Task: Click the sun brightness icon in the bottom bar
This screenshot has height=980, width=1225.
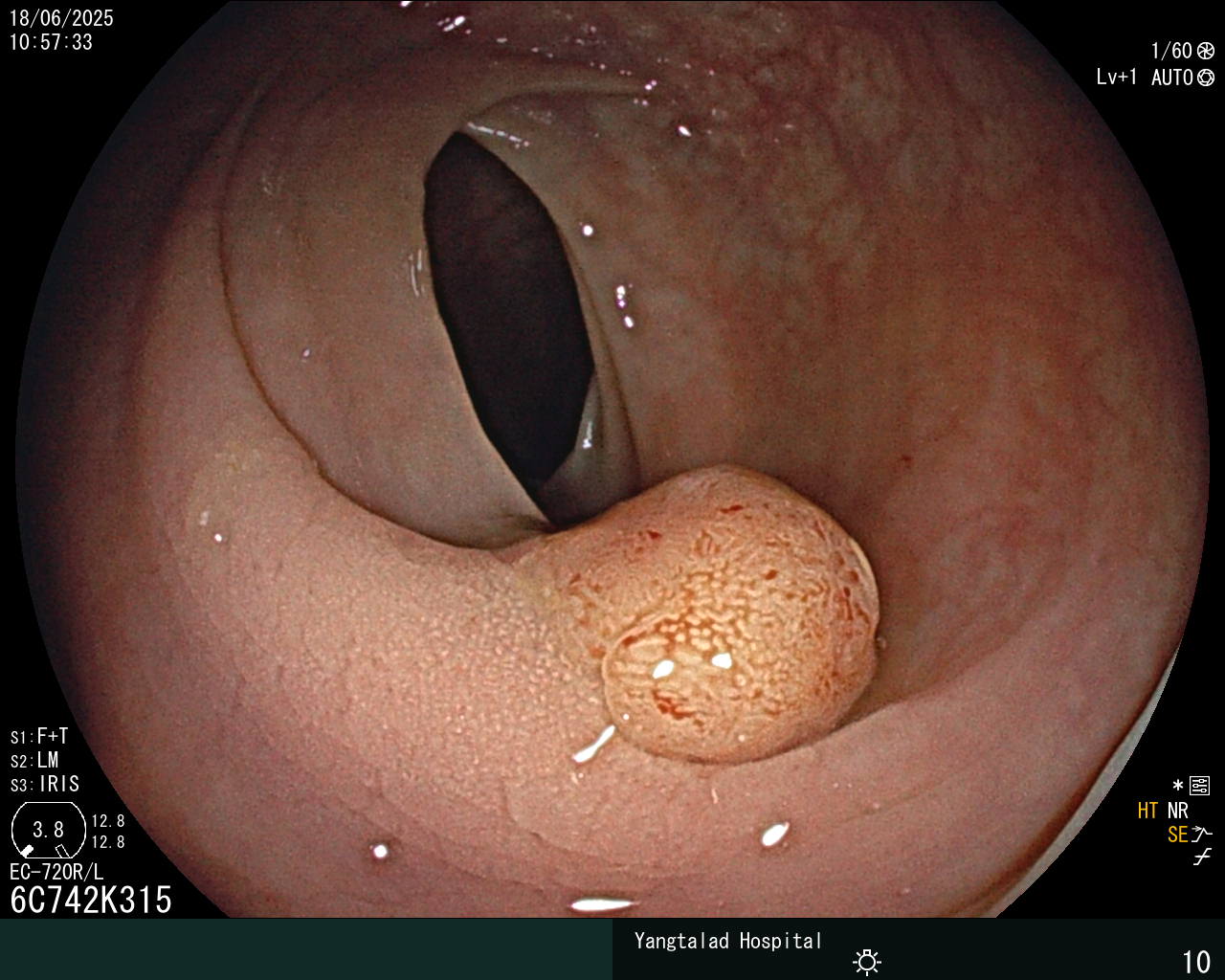Action: (x=867, y=962)
